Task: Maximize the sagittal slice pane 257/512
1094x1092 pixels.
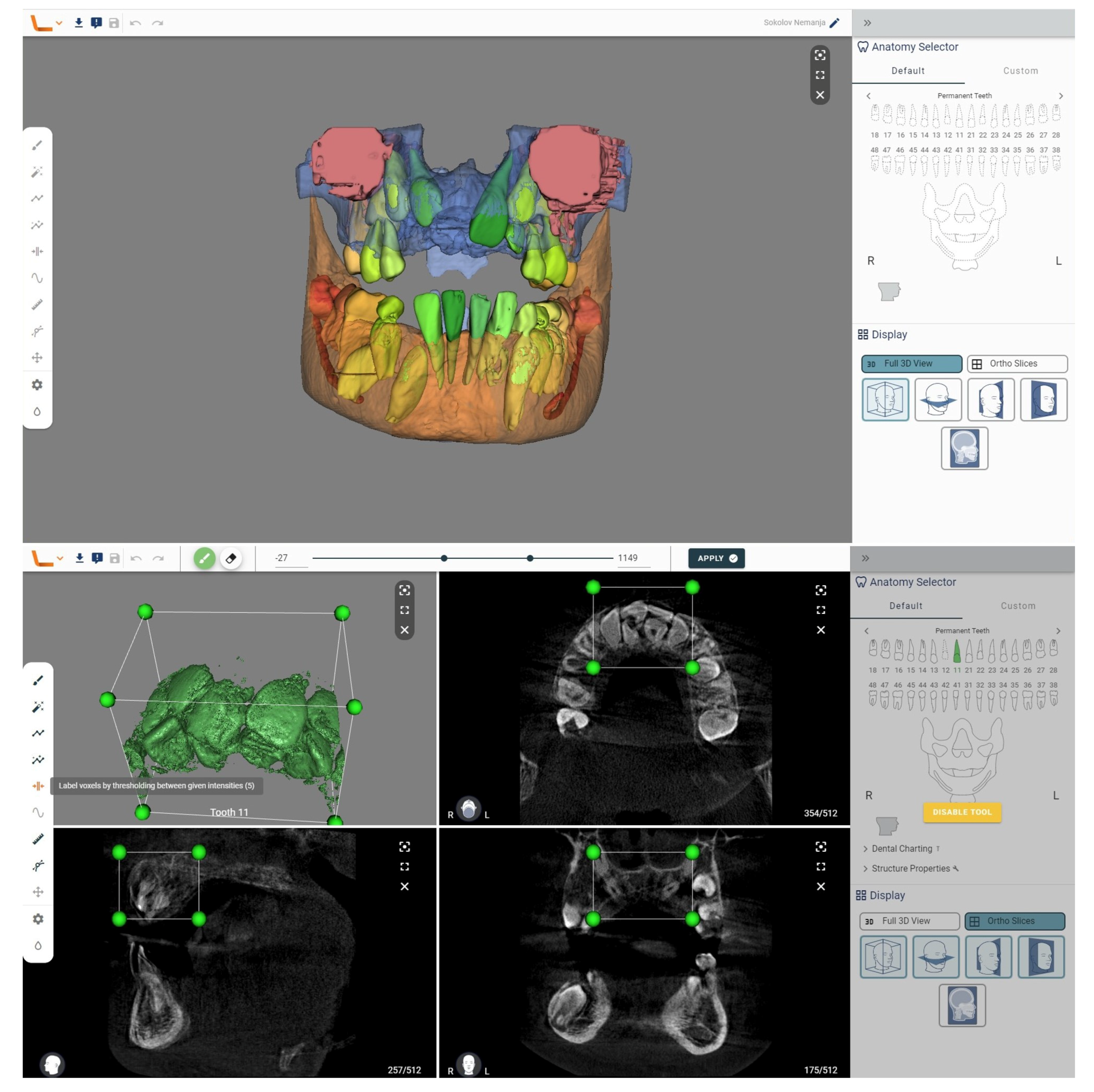Action: pyautogui.click(x=404, y=867)
